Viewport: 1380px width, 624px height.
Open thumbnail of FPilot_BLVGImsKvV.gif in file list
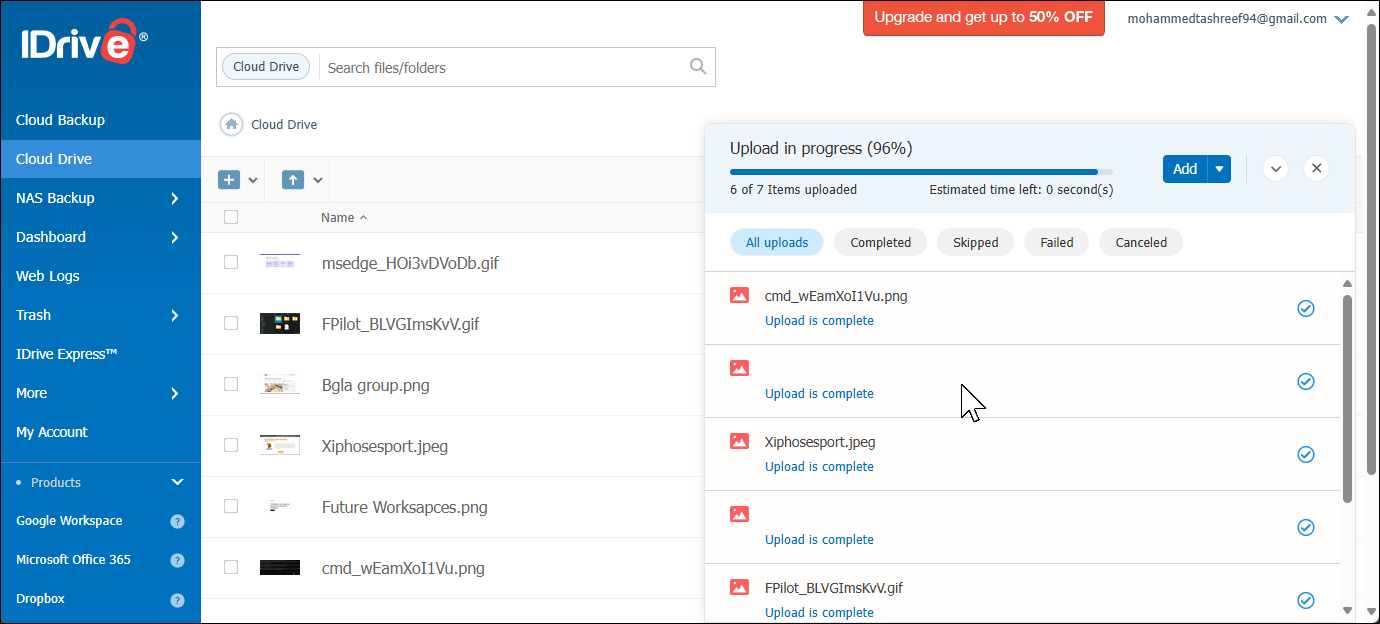(x=280, y=323)
